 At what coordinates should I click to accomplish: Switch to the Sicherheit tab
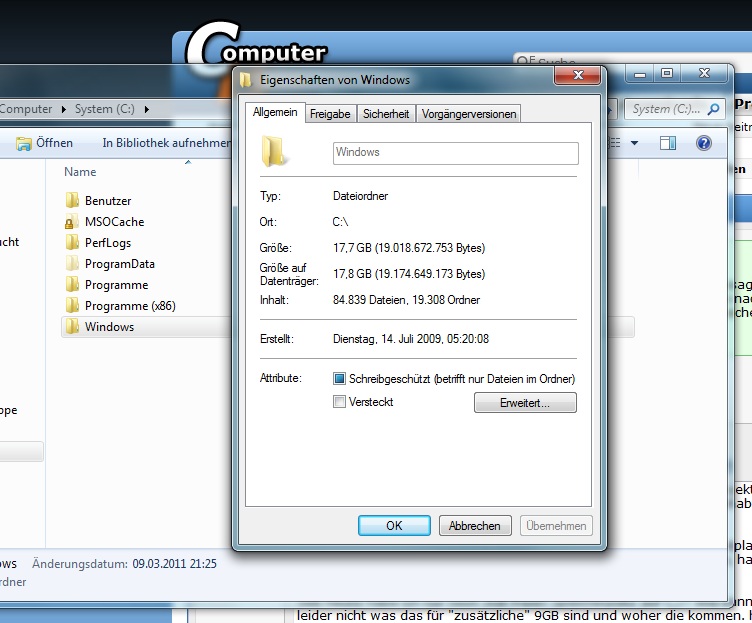[x=386, y=114]
